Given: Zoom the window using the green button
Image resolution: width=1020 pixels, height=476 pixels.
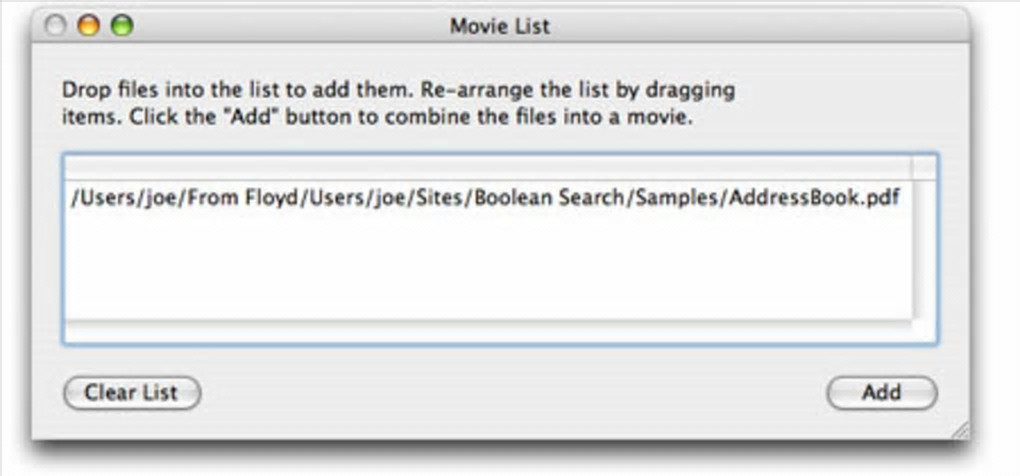Looking at the screenshot, I should (121, 26).
